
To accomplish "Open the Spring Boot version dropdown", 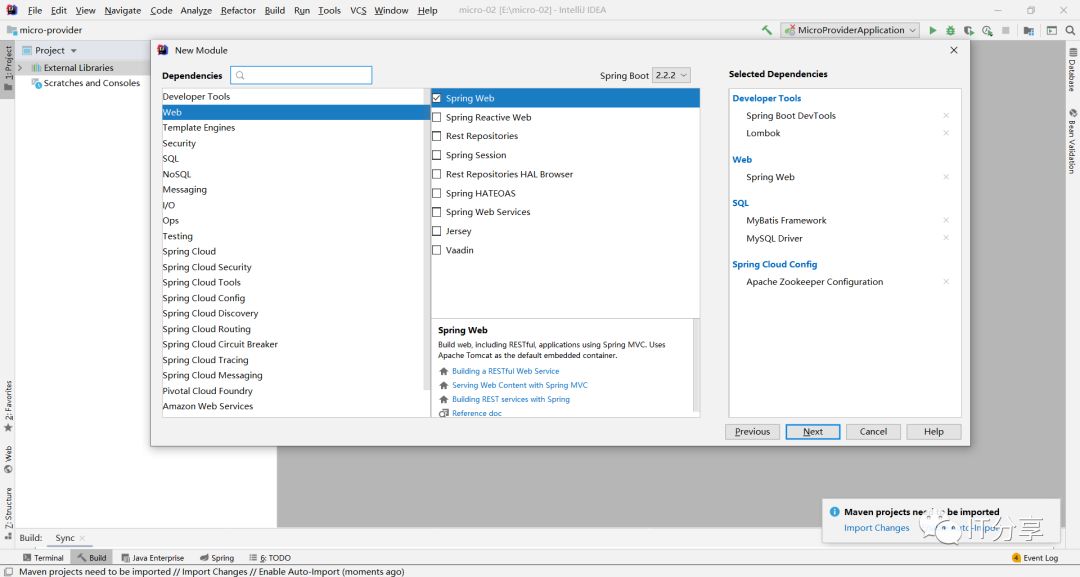I will coord(671,75).
